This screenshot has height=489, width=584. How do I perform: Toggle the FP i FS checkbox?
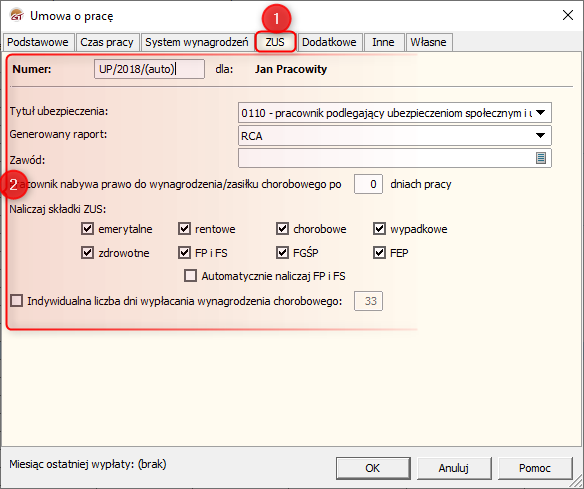coord(184,253)
